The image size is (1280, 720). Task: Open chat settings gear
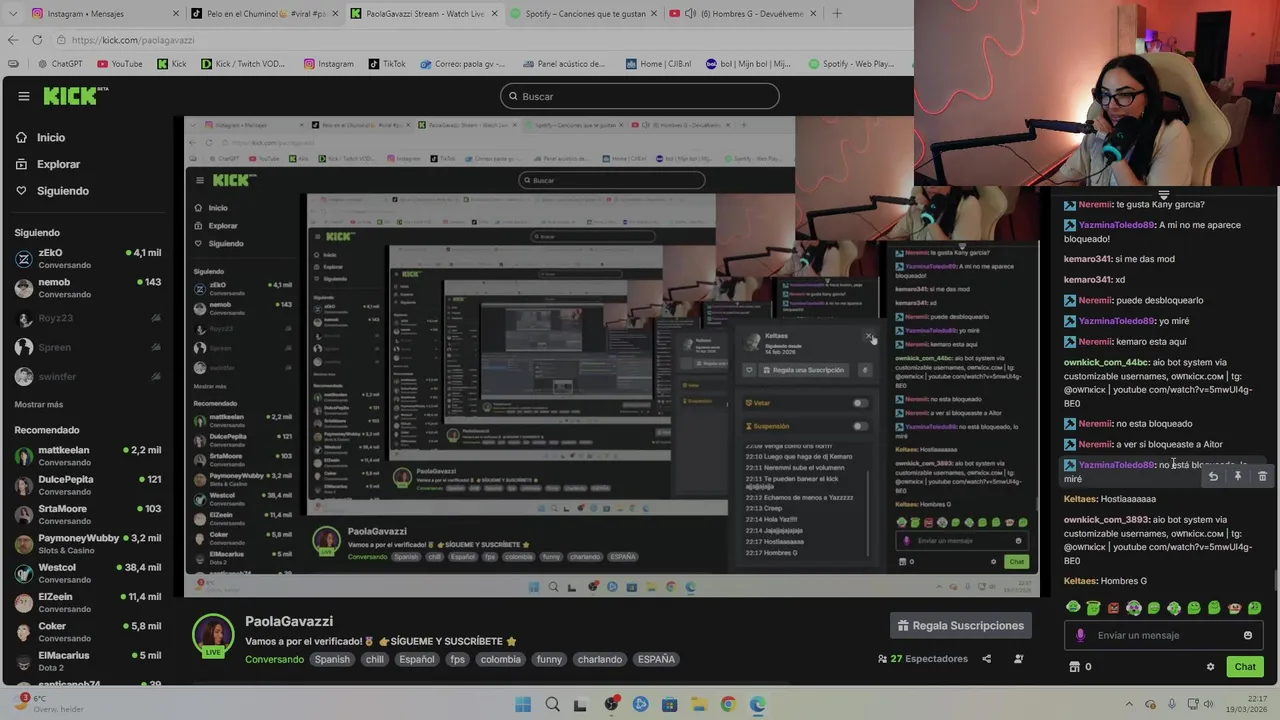1210,667
